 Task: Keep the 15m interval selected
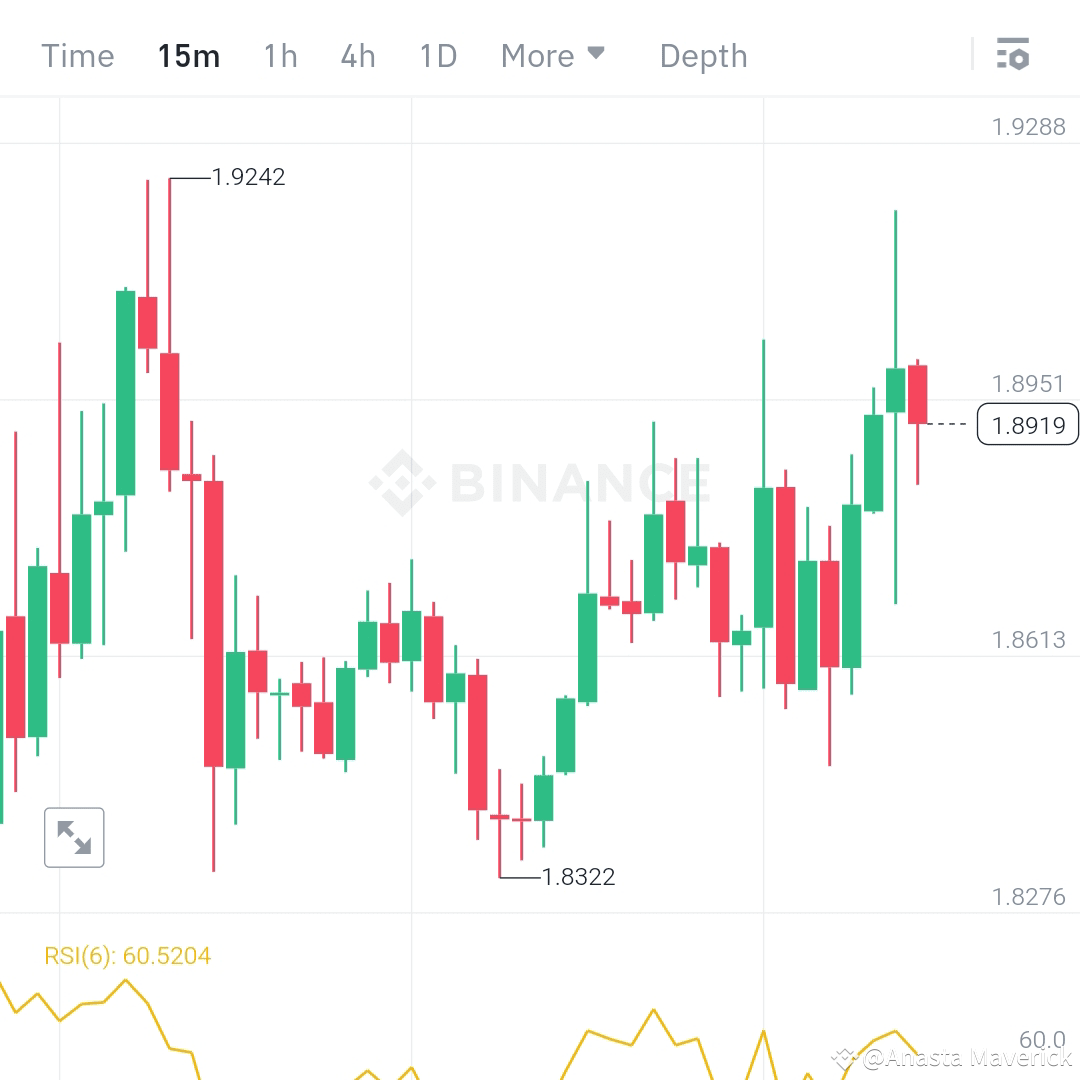[x=189, y=57]
